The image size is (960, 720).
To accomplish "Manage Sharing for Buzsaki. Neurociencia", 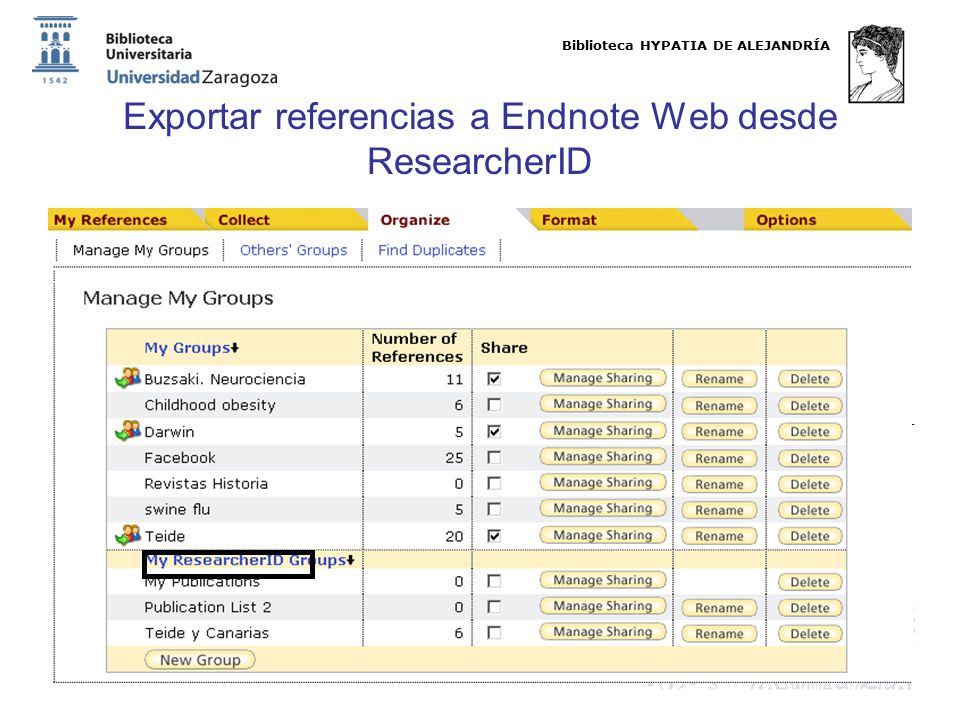I will coord(603,378).
